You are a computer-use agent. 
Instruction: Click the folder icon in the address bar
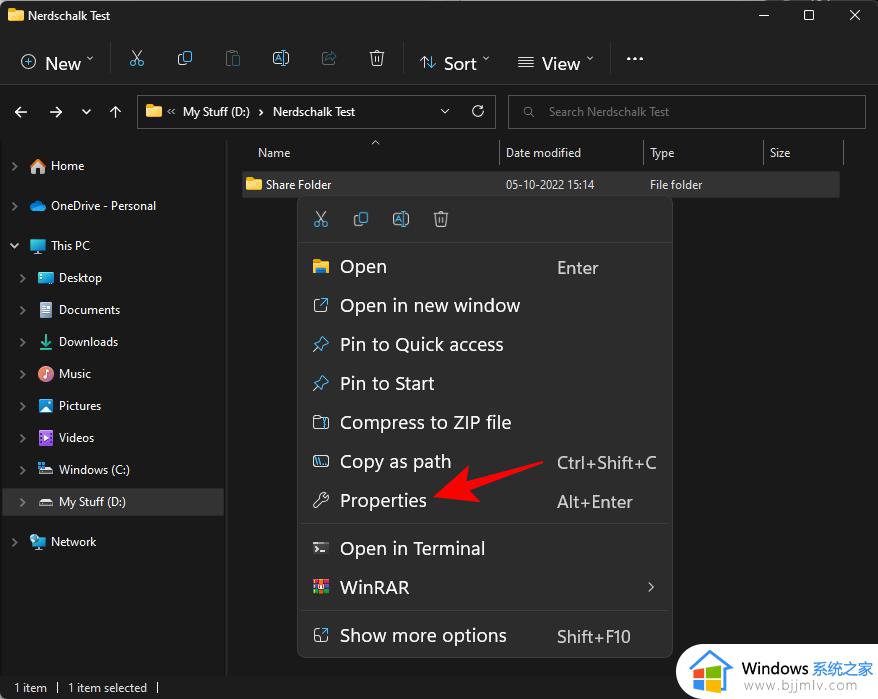pos(153,111)
